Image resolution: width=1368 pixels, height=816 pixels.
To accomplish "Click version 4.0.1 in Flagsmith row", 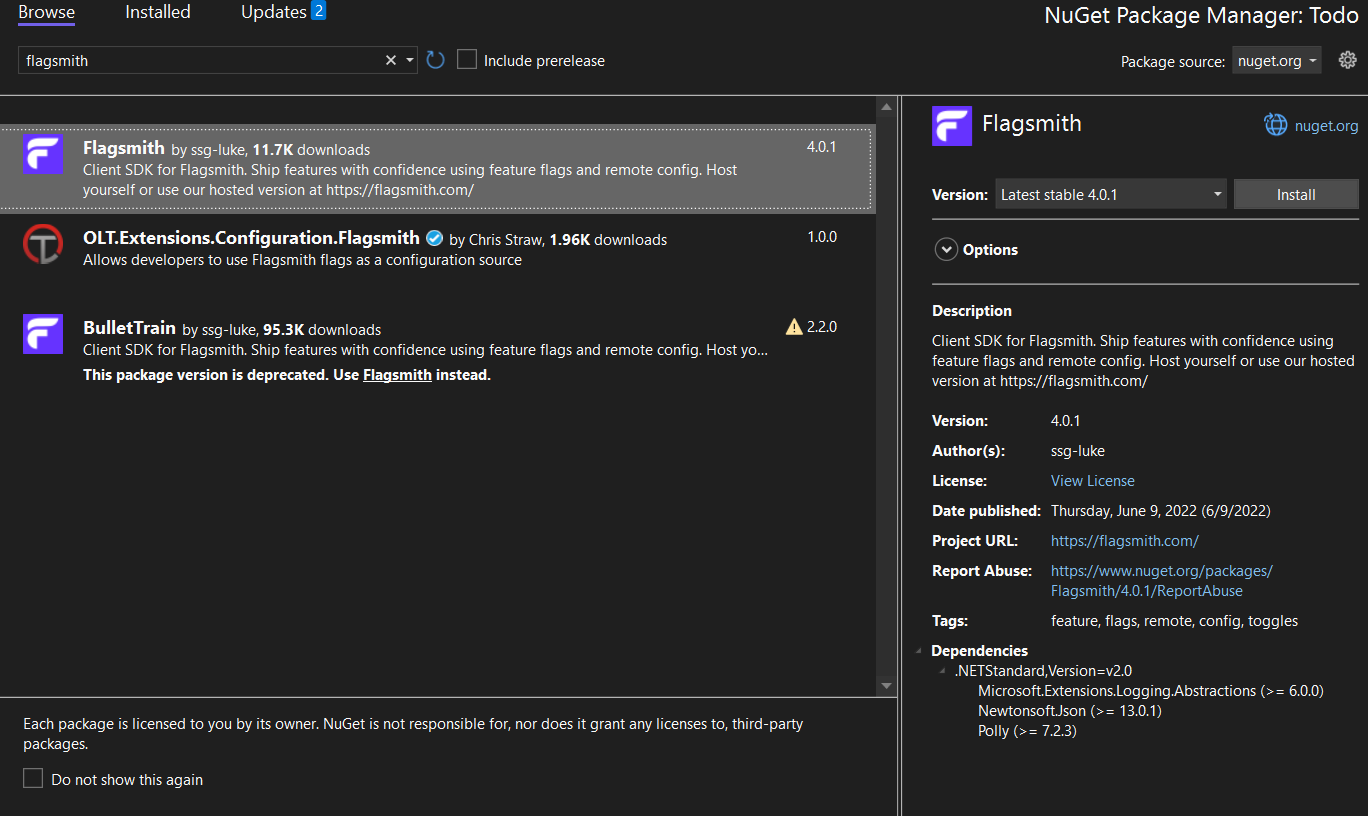I will [821, 147].
